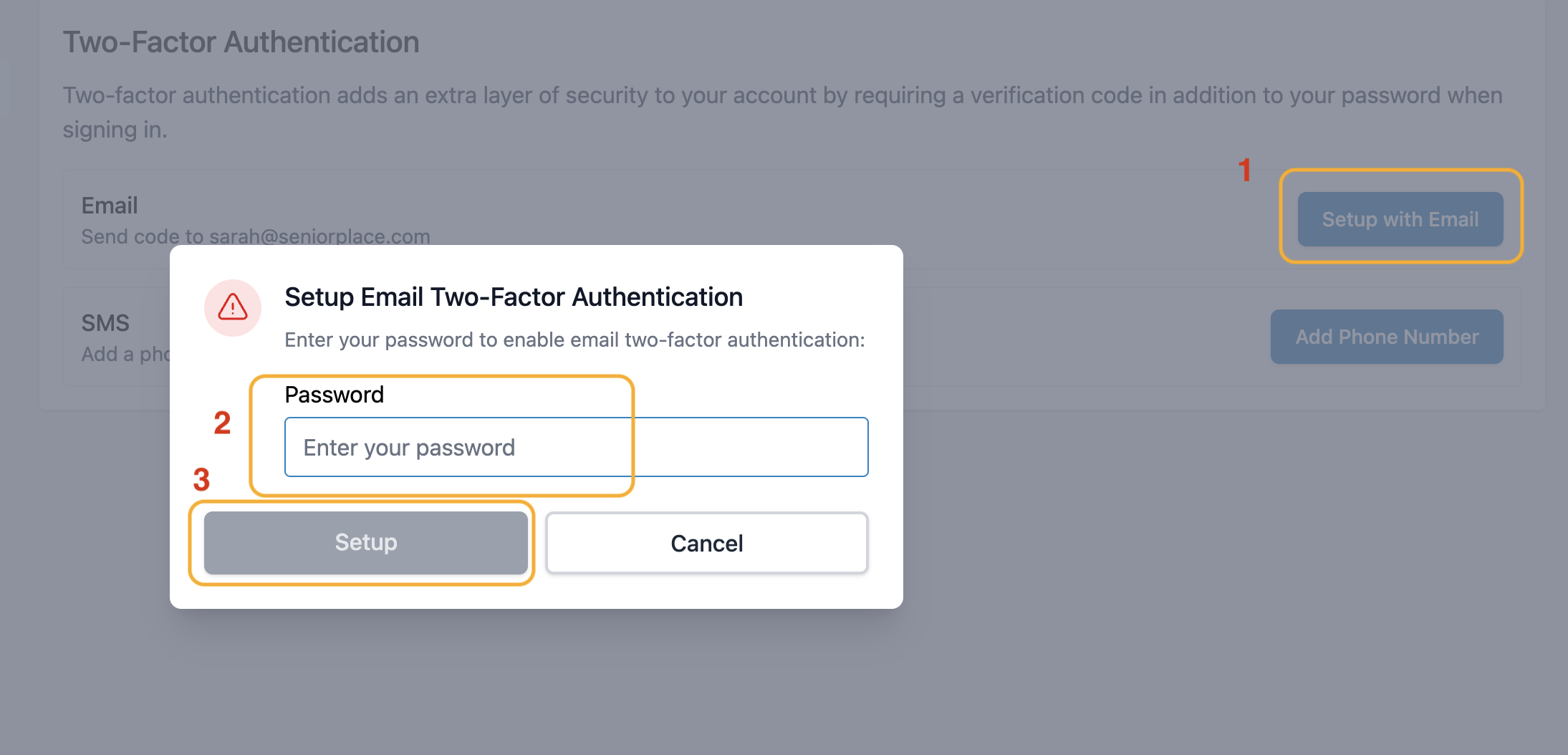Image resolution: width=1568 pixels, height=755 pixels.
Task: Select the Email method label
Action: 109,206
